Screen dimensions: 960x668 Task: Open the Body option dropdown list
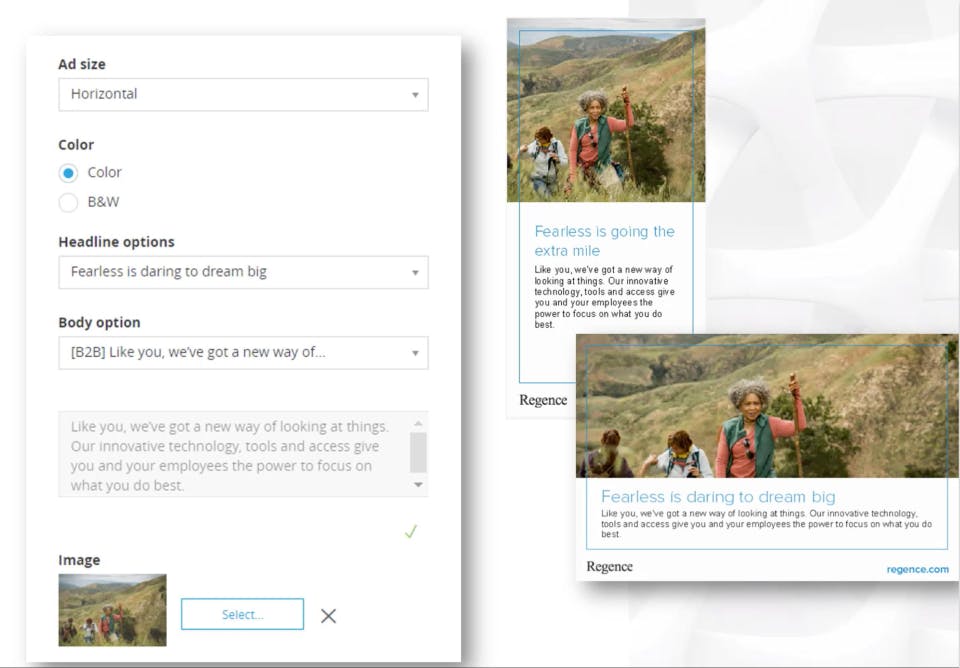(243, 353)
